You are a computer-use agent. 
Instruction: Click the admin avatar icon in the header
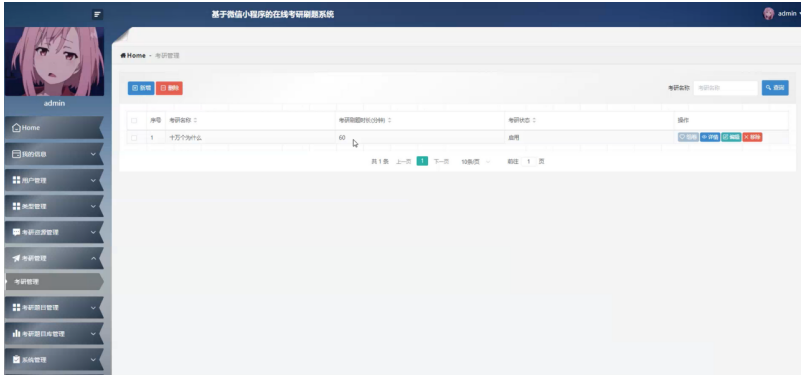[768, 14]
